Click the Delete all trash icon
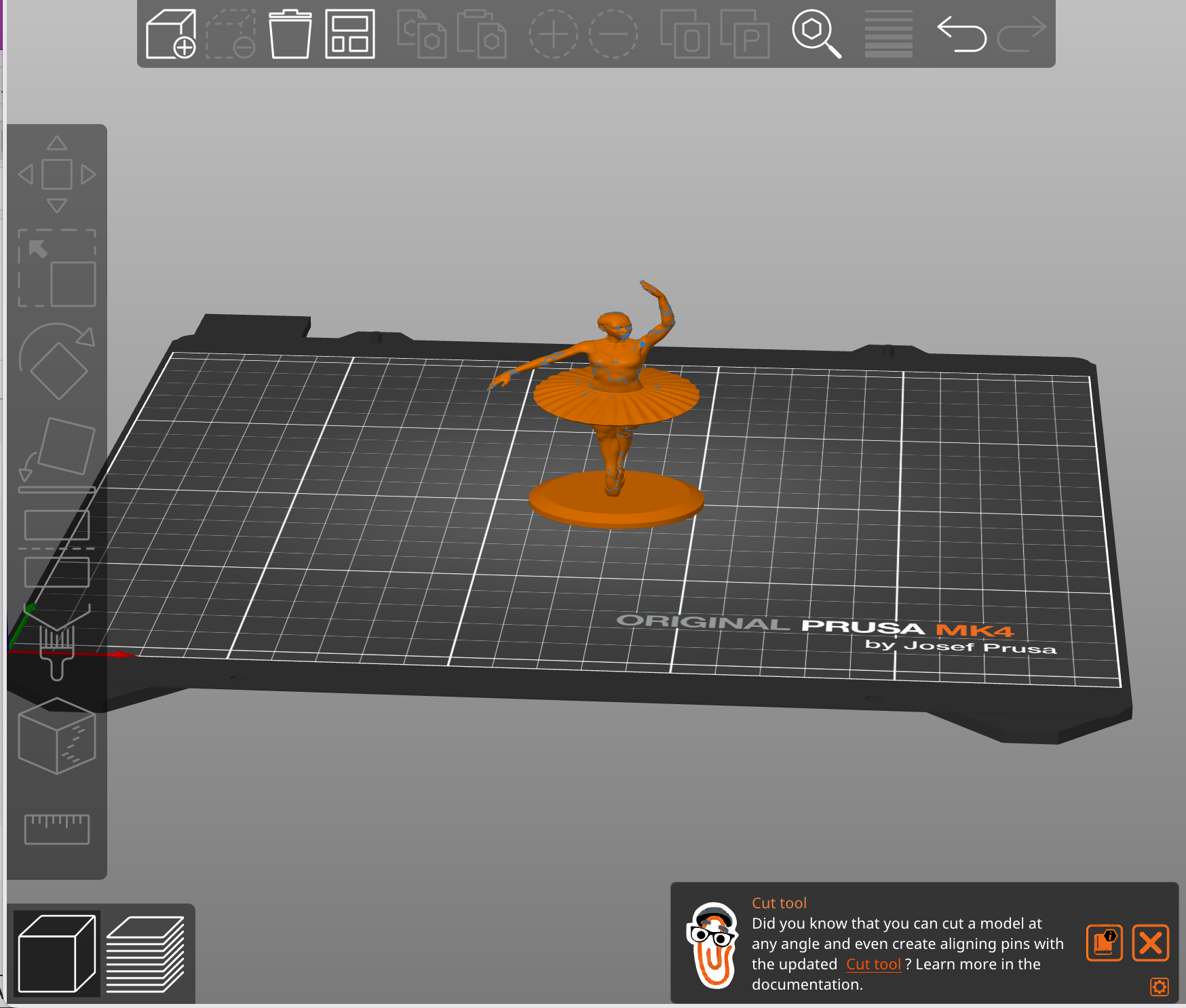This screenshot has width=1186, height=1008. (x=290, y=34)
